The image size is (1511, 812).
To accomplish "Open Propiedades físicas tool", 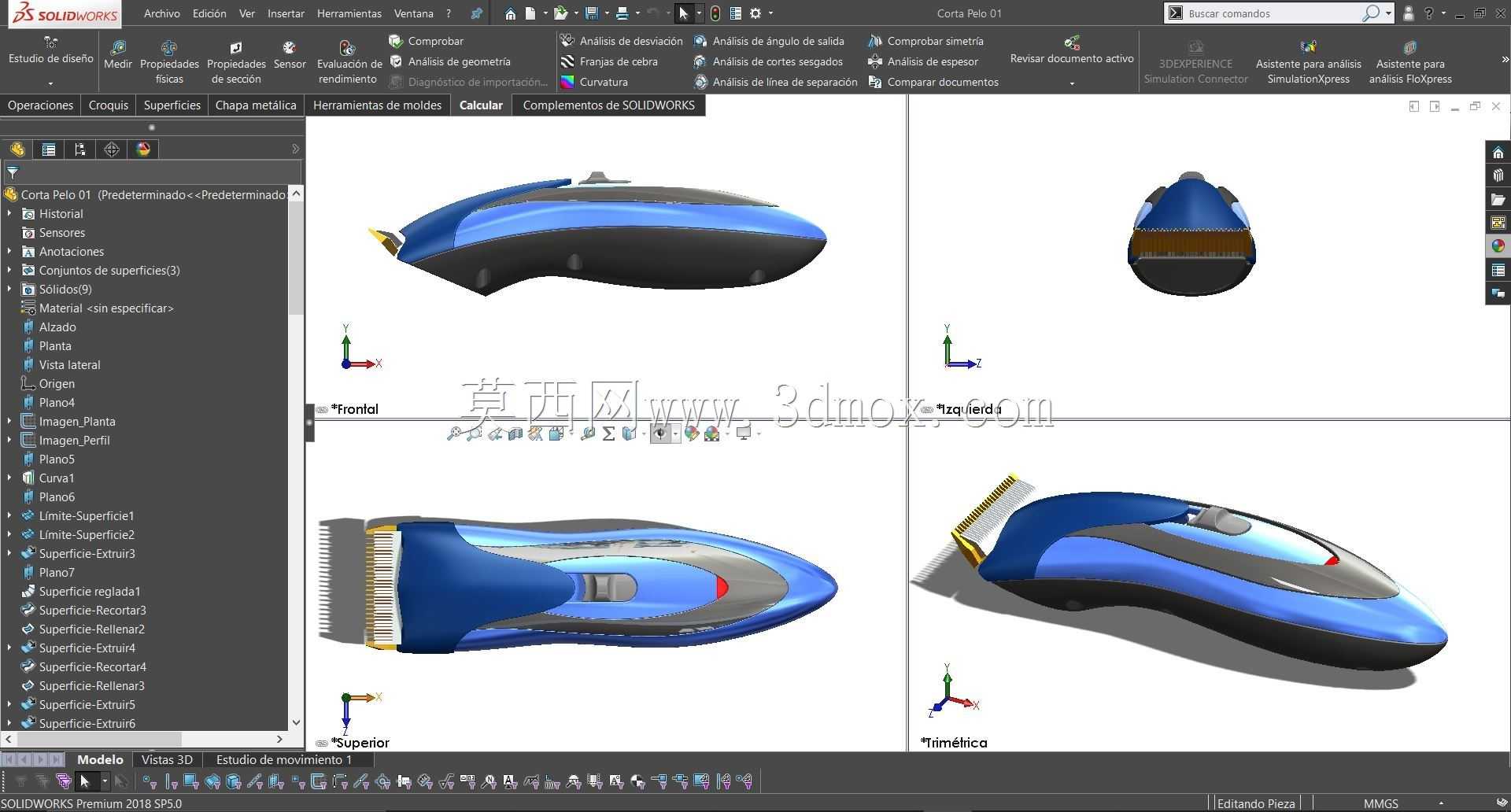I will (169, 61).
